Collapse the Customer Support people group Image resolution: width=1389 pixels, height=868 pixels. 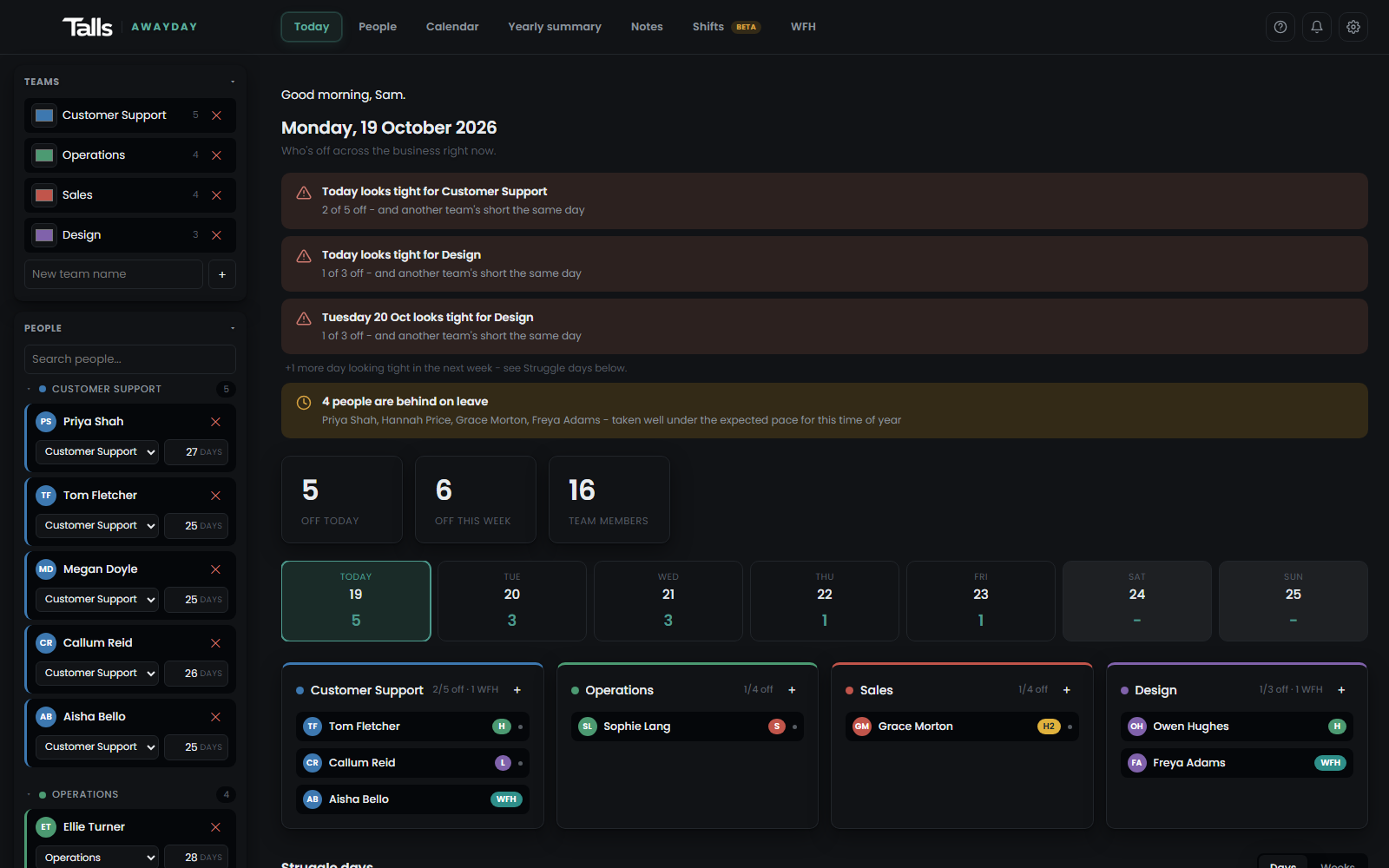click(29, 390)
